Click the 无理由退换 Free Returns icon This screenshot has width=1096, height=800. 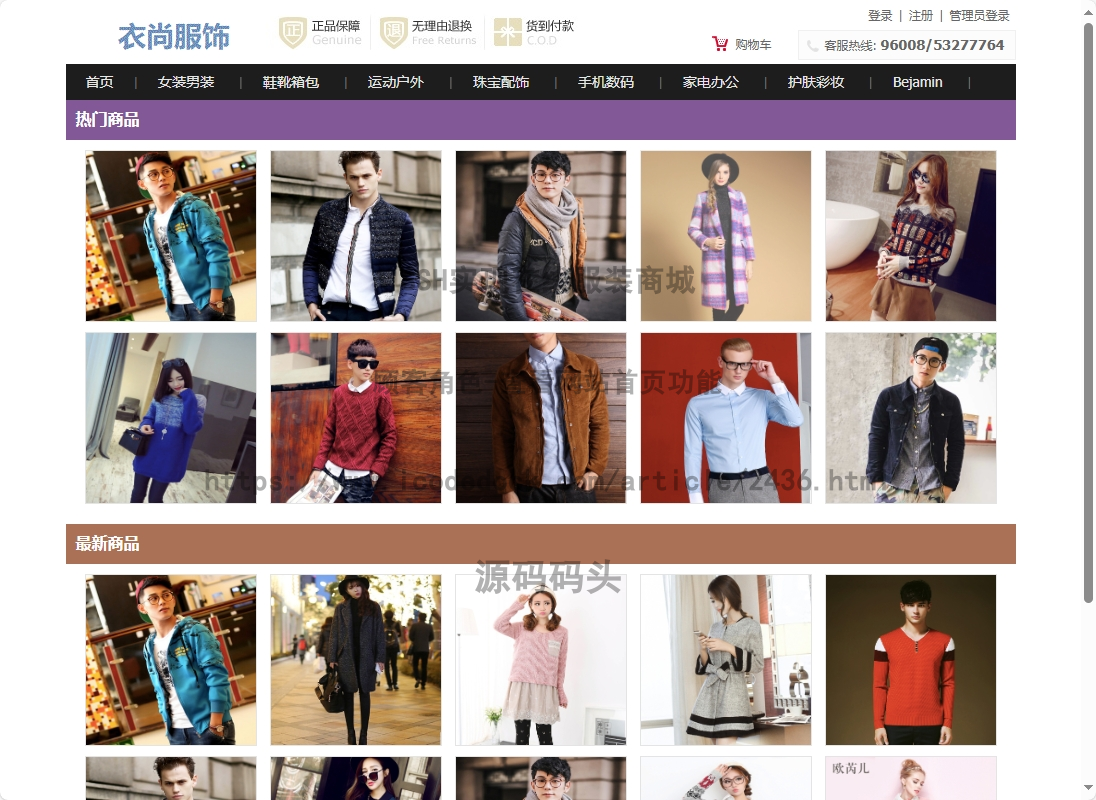394,33
